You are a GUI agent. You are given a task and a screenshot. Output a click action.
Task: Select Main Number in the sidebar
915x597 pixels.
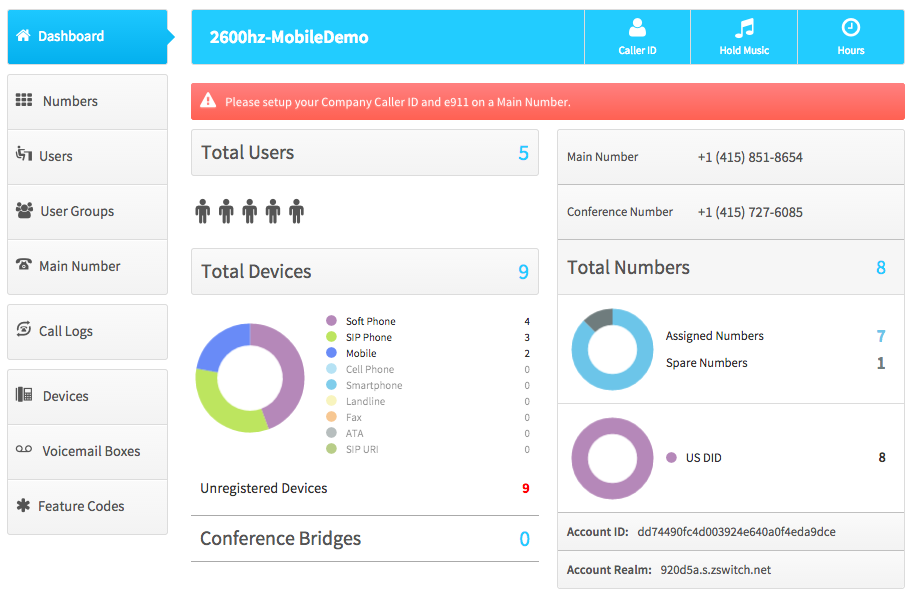(x=88, y=267)
